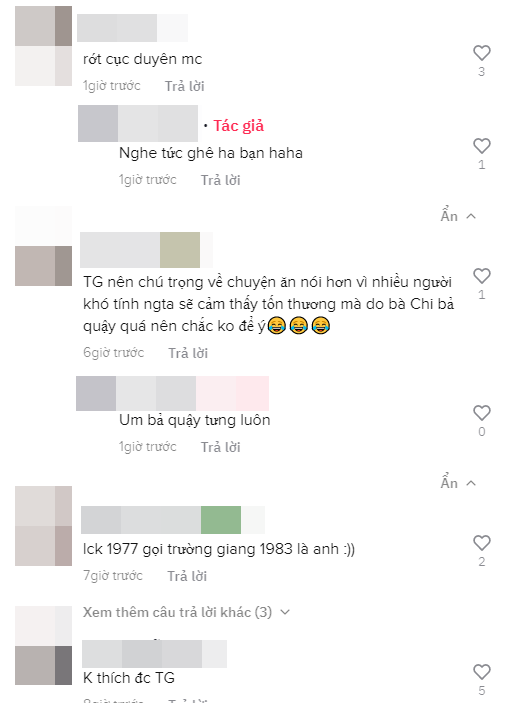Open the username above "K thích đc TG"
This screenshot has height=703, width=524.
click(x=155, y=654)
